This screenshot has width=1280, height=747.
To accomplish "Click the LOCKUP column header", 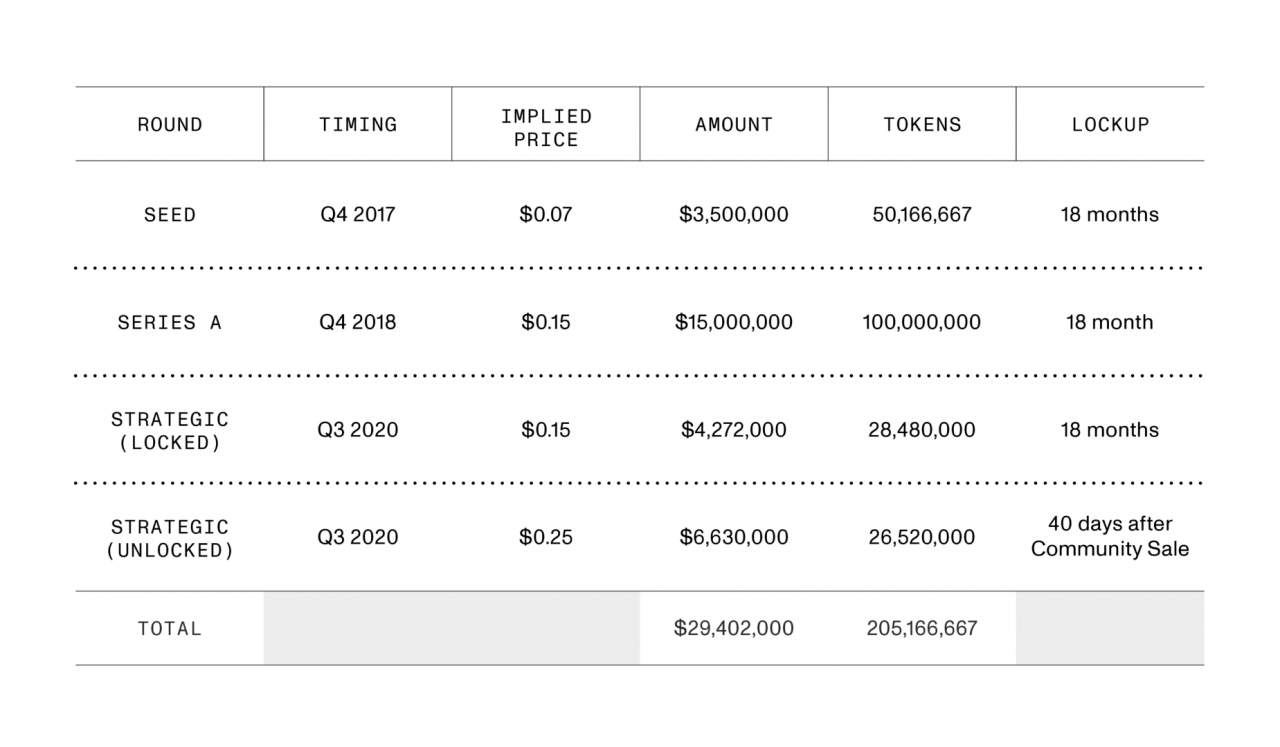I will [x=1110, y=125].
